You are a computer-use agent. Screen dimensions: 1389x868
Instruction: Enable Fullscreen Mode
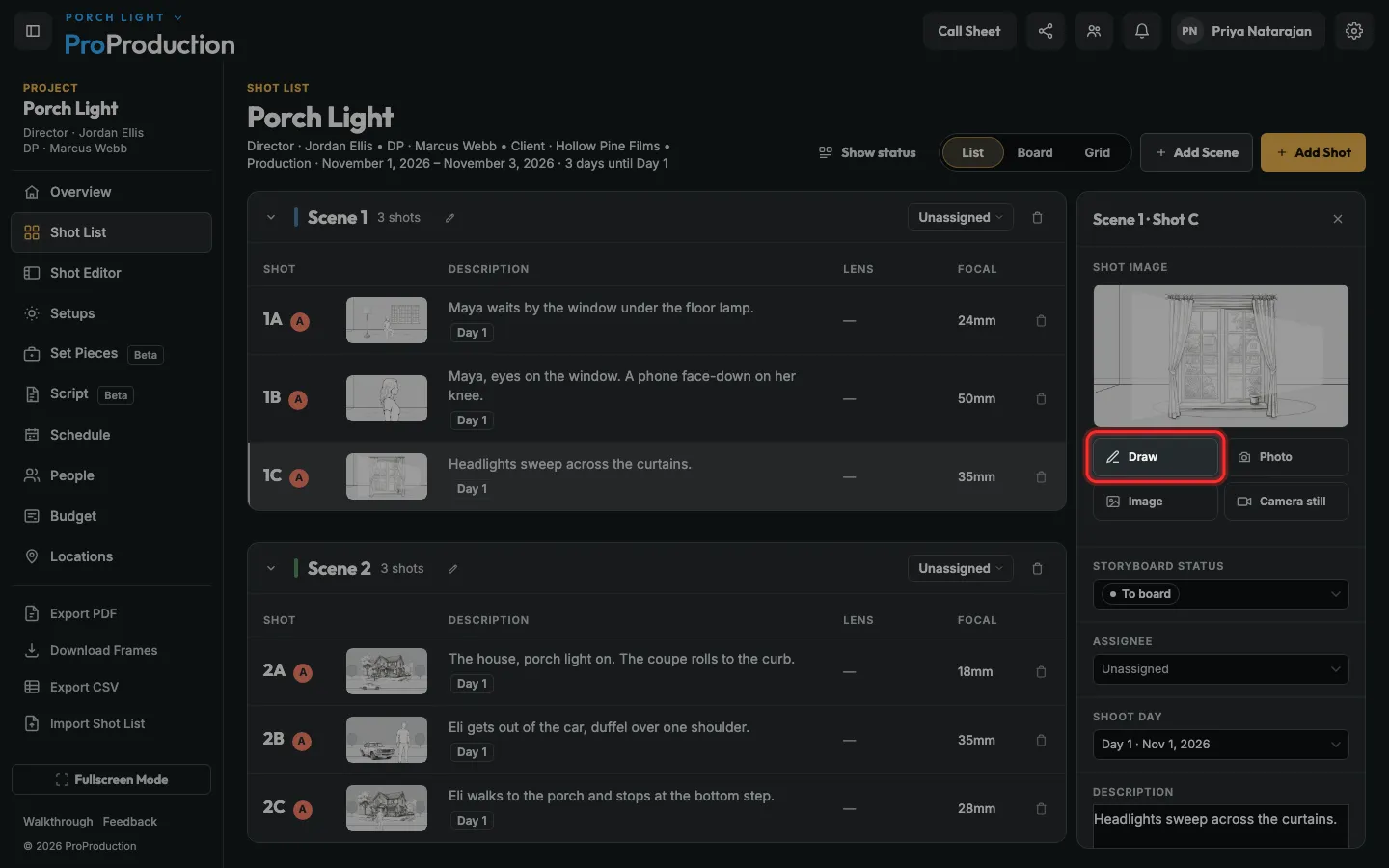(111, 779)
